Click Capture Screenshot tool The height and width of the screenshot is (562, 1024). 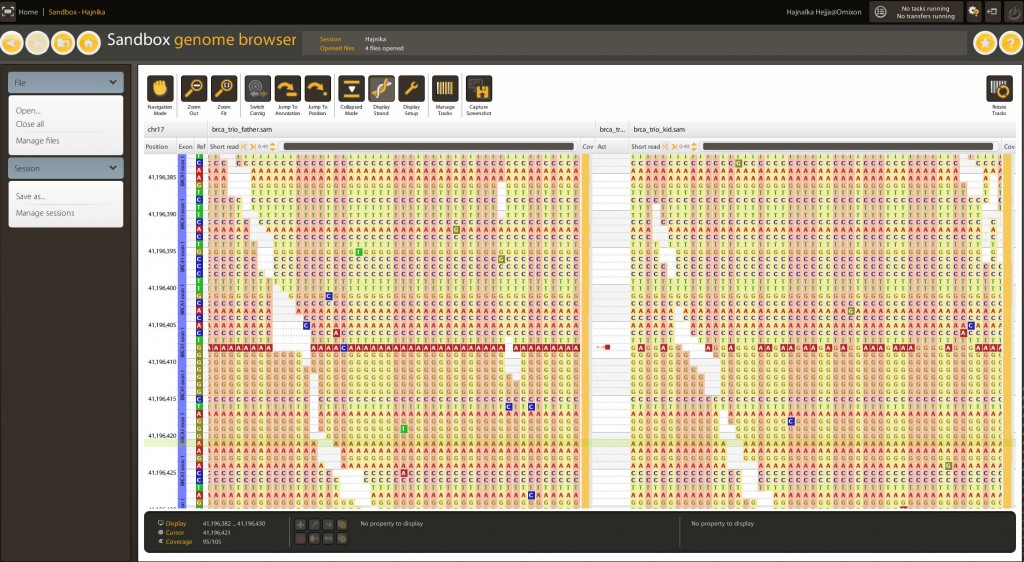(x=479, y=89)
